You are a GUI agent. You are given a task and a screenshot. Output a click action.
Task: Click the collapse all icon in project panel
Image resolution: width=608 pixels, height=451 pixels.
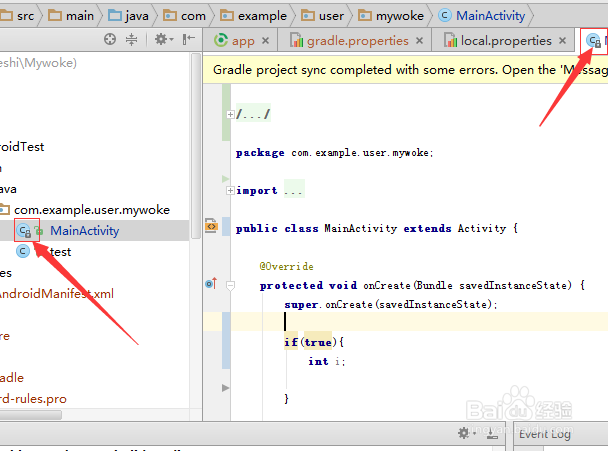[131, 39]
